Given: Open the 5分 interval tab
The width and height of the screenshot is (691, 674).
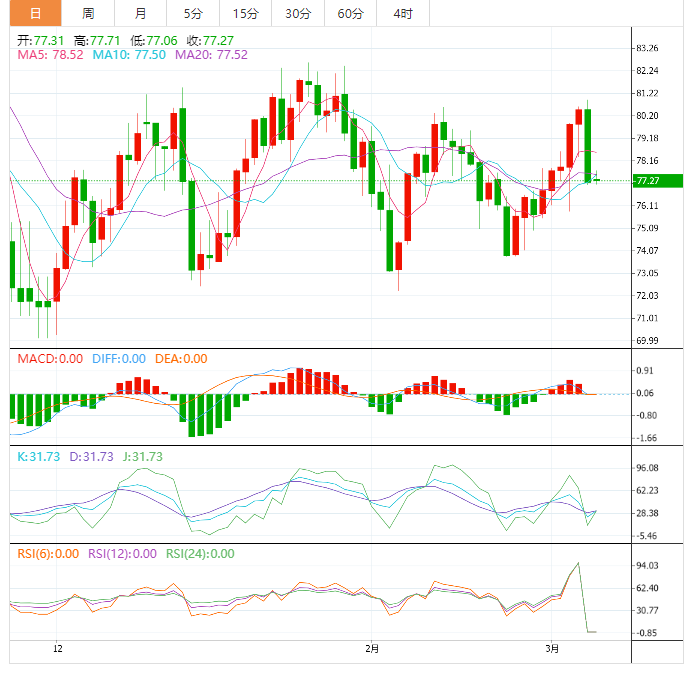Looking at the screenshot, I should 193,13.
